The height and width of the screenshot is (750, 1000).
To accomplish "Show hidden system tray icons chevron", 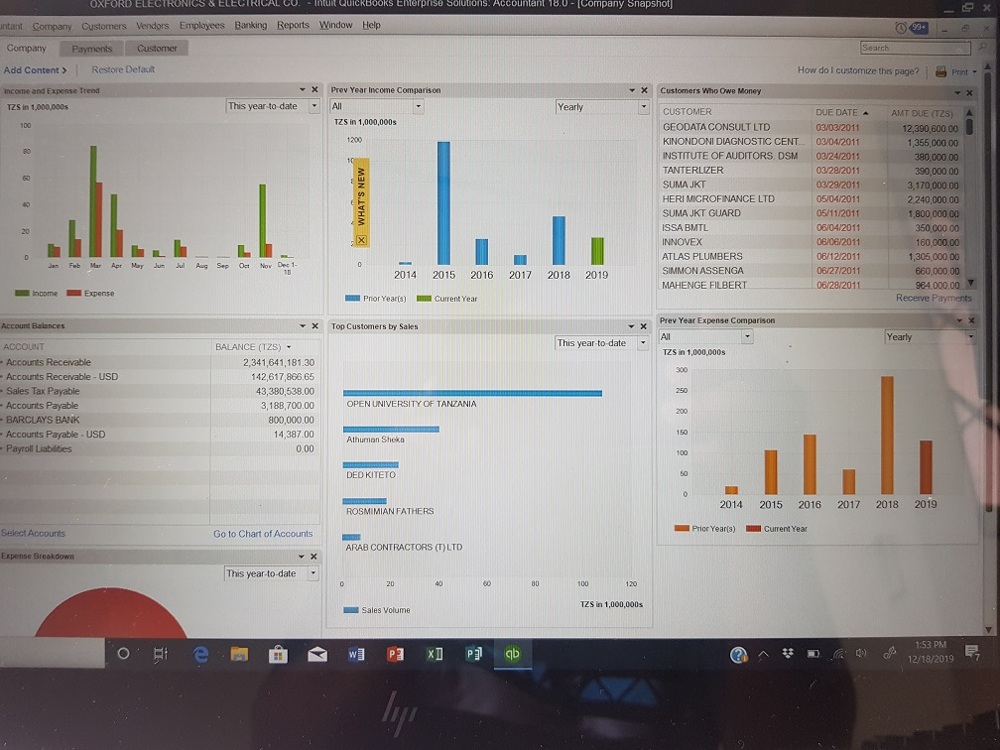I will (763, 654).
